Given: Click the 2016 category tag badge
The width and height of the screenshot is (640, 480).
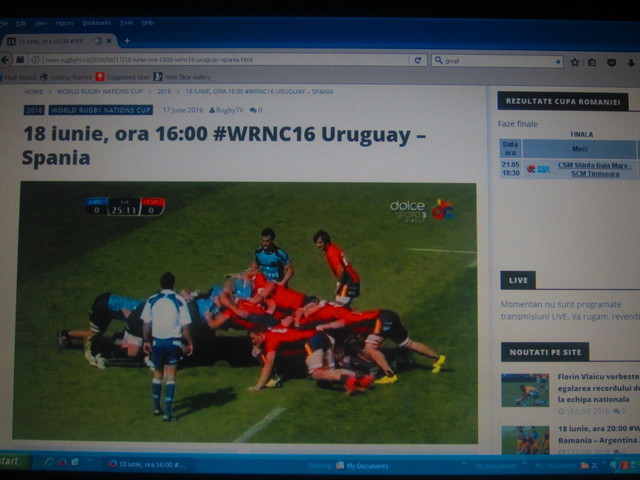Looking at the screenshot, I should [34, 110].
